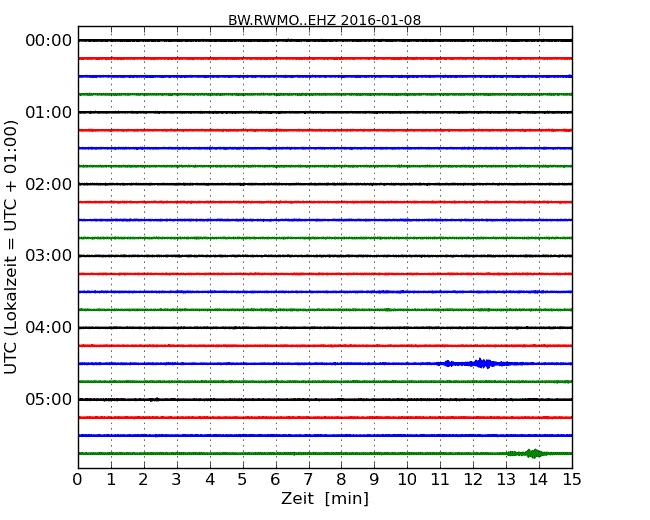Image resolution: width=650 pixels, height=520 pixels.
Task: Click x-axis tick label 0
Action: click(x=78, y=480)
